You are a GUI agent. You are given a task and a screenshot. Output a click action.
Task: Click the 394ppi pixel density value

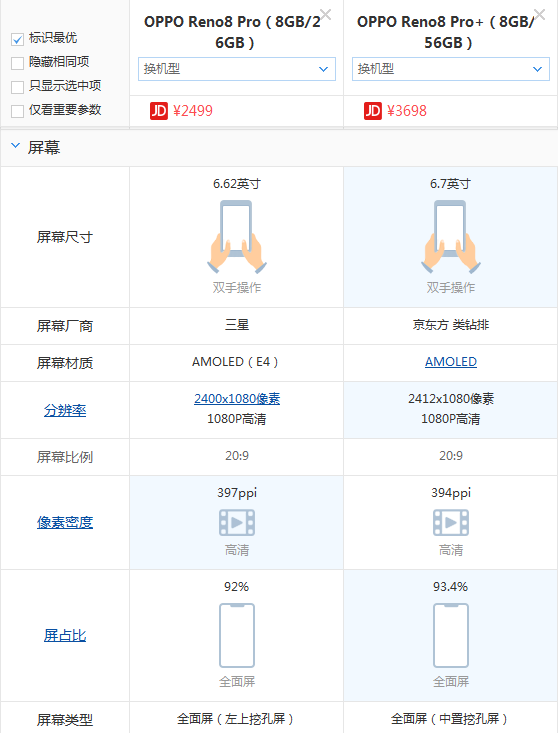click(451, 493)
